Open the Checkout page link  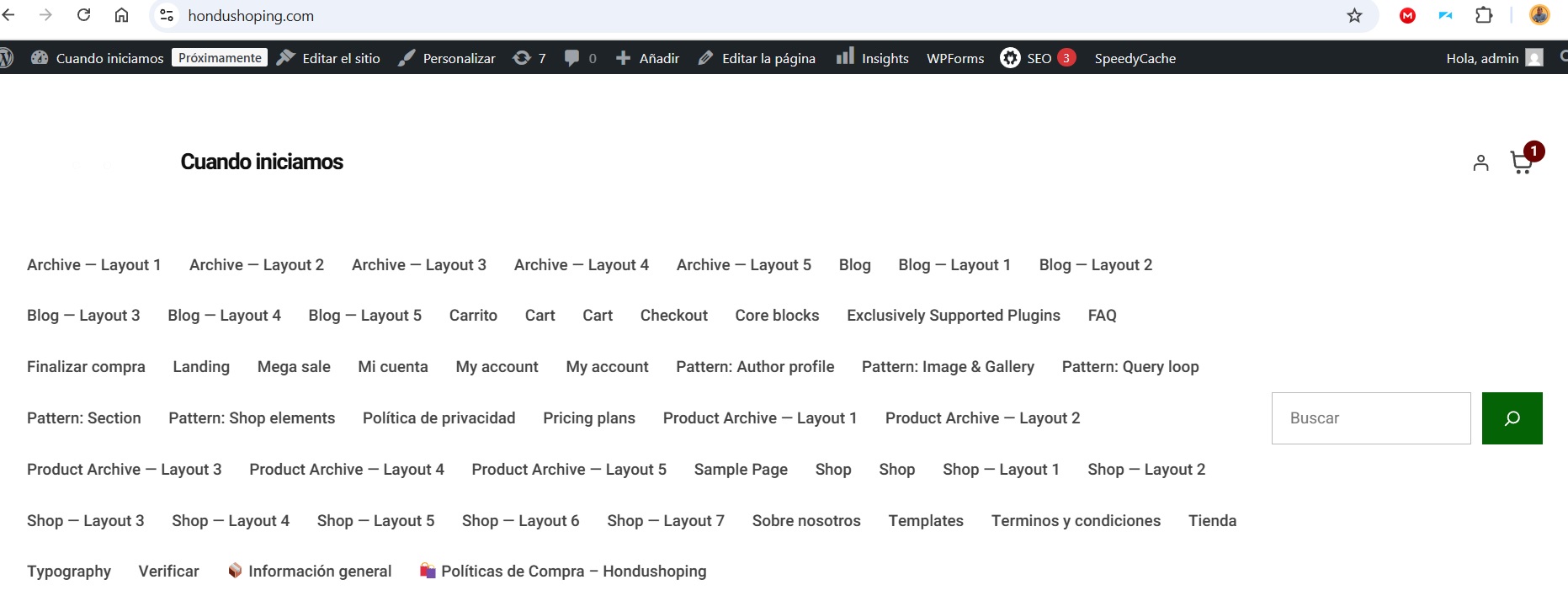[x=673, y=316]
